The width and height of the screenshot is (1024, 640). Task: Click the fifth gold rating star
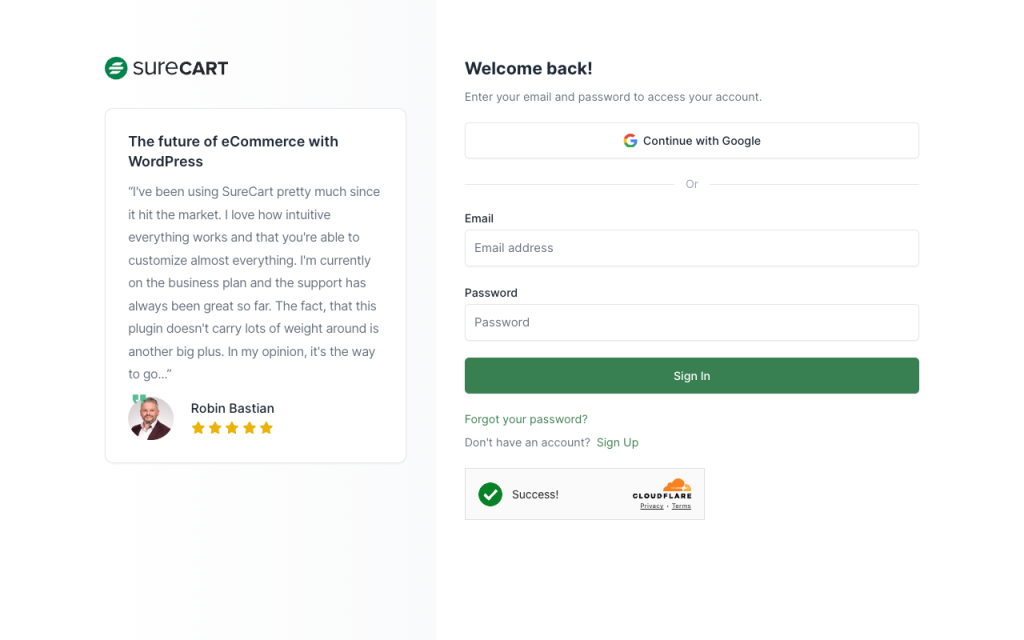(266, 428)
